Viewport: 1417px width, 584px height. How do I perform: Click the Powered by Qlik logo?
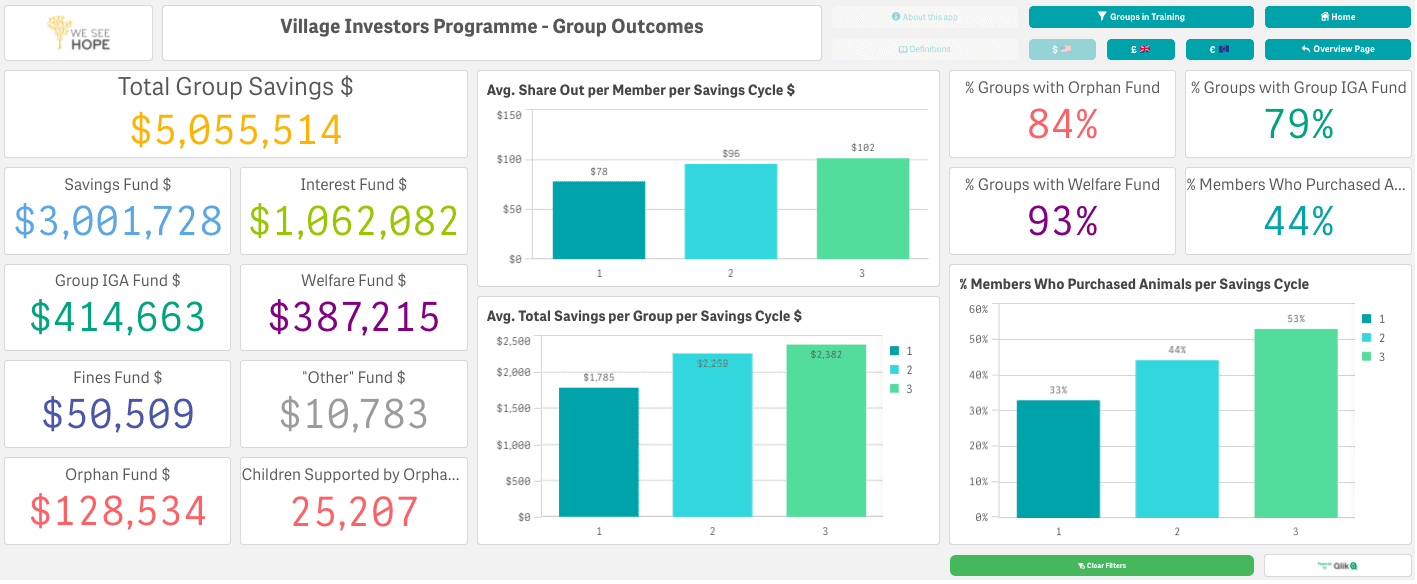(x=1338, y=565)
